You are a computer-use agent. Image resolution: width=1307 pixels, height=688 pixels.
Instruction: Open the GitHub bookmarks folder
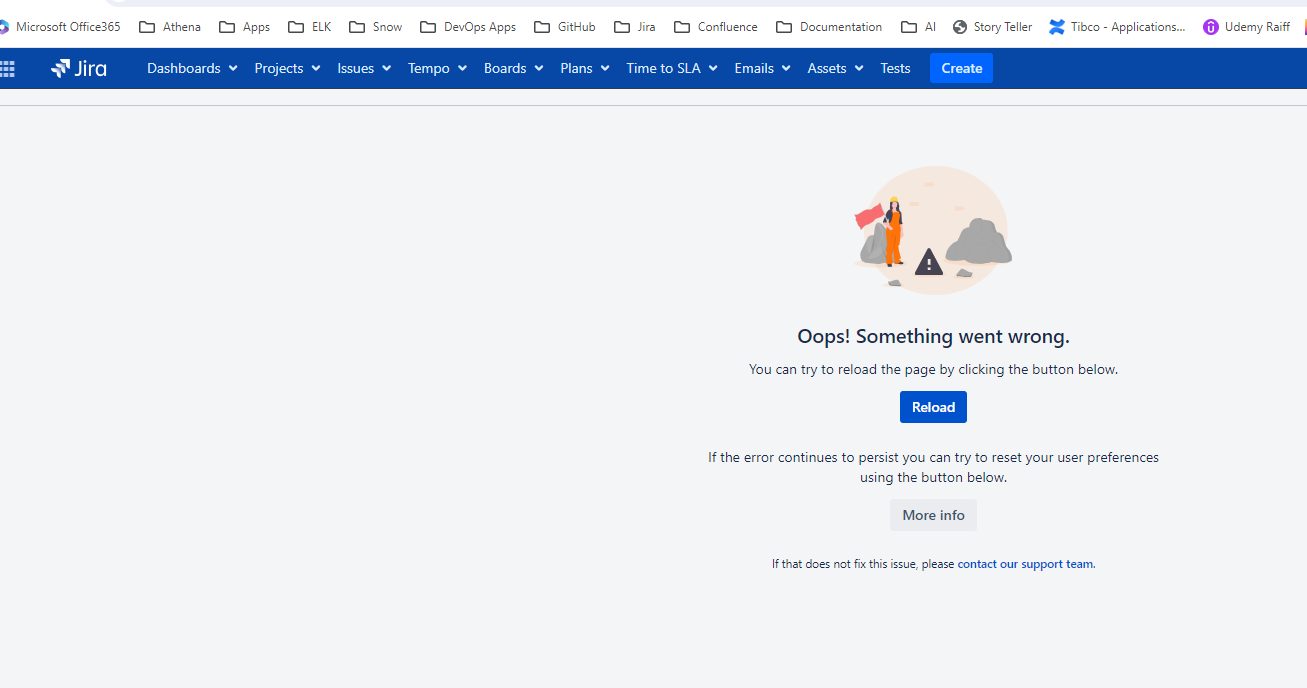click(x=564, y=26)
